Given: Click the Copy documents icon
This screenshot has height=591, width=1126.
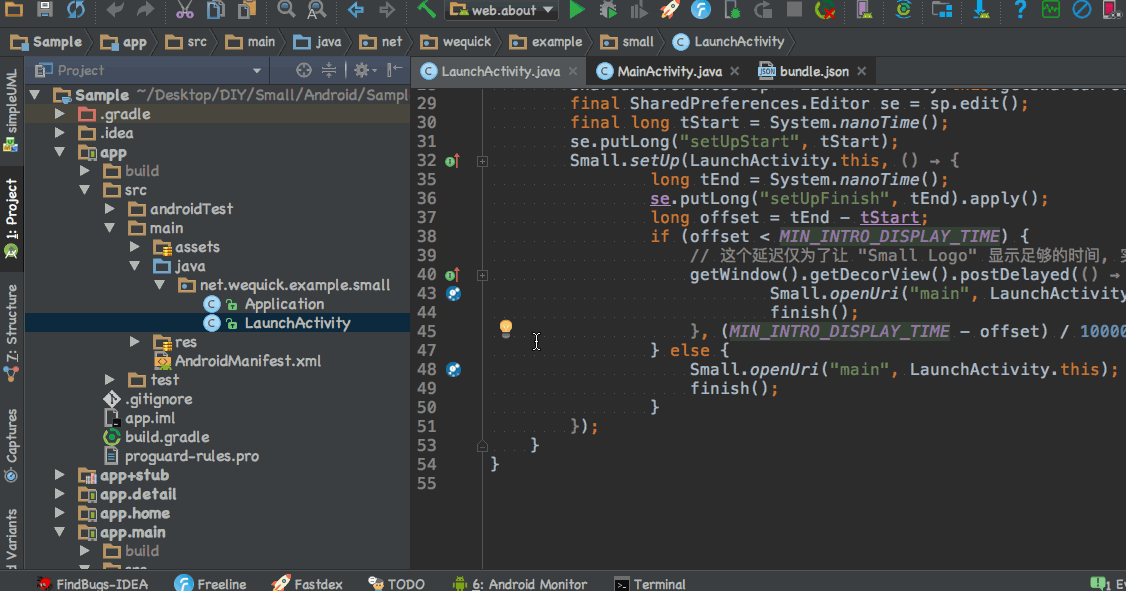Looking at the screenshot, I should point(215,9).
